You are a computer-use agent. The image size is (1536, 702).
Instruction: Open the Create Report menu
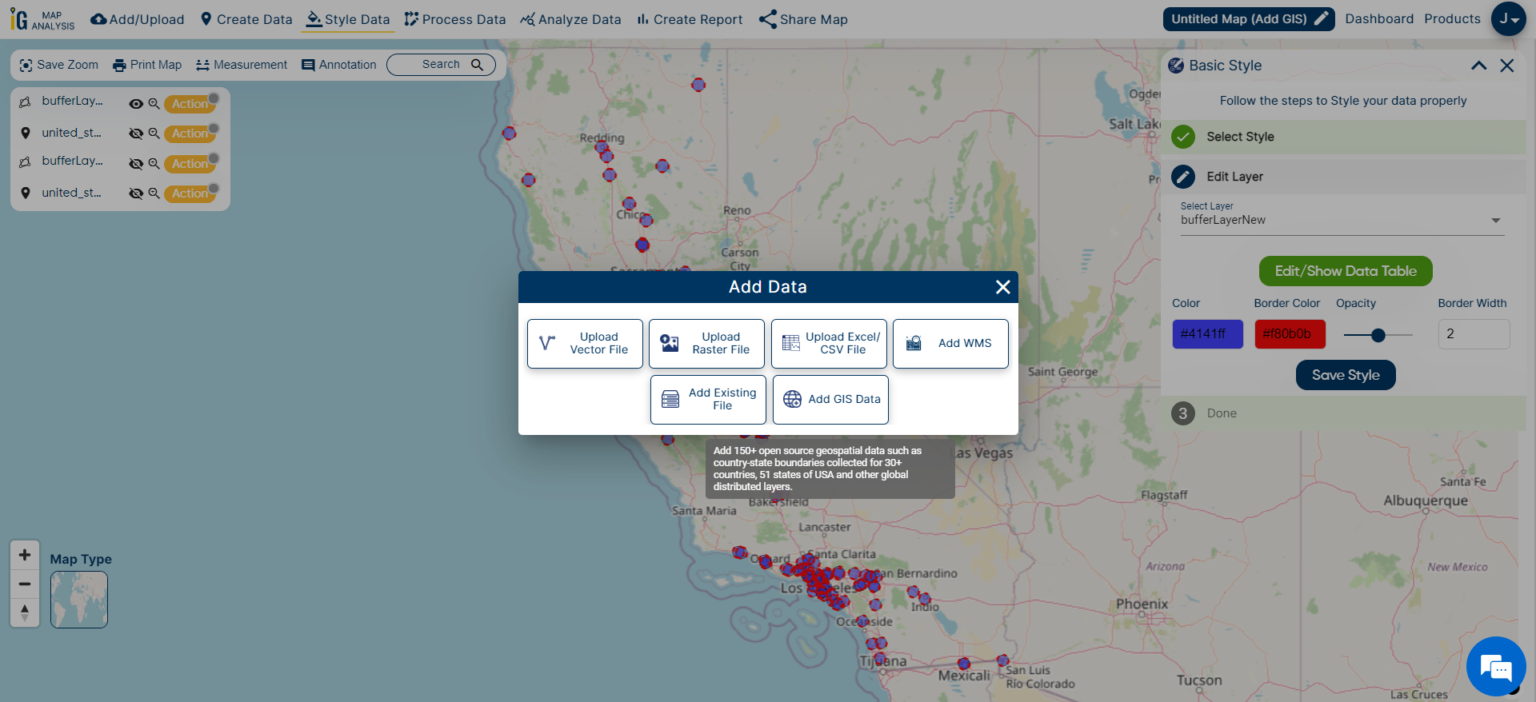pyautogui.click(x=689, y=18)
